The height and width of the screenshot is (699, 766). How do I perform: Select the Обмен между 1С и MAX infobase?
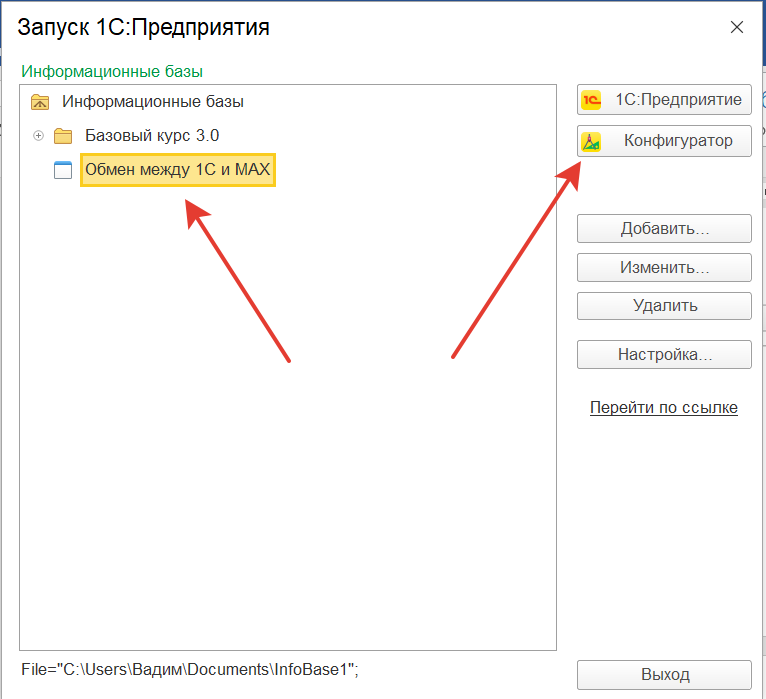click(x=178, y=169)
